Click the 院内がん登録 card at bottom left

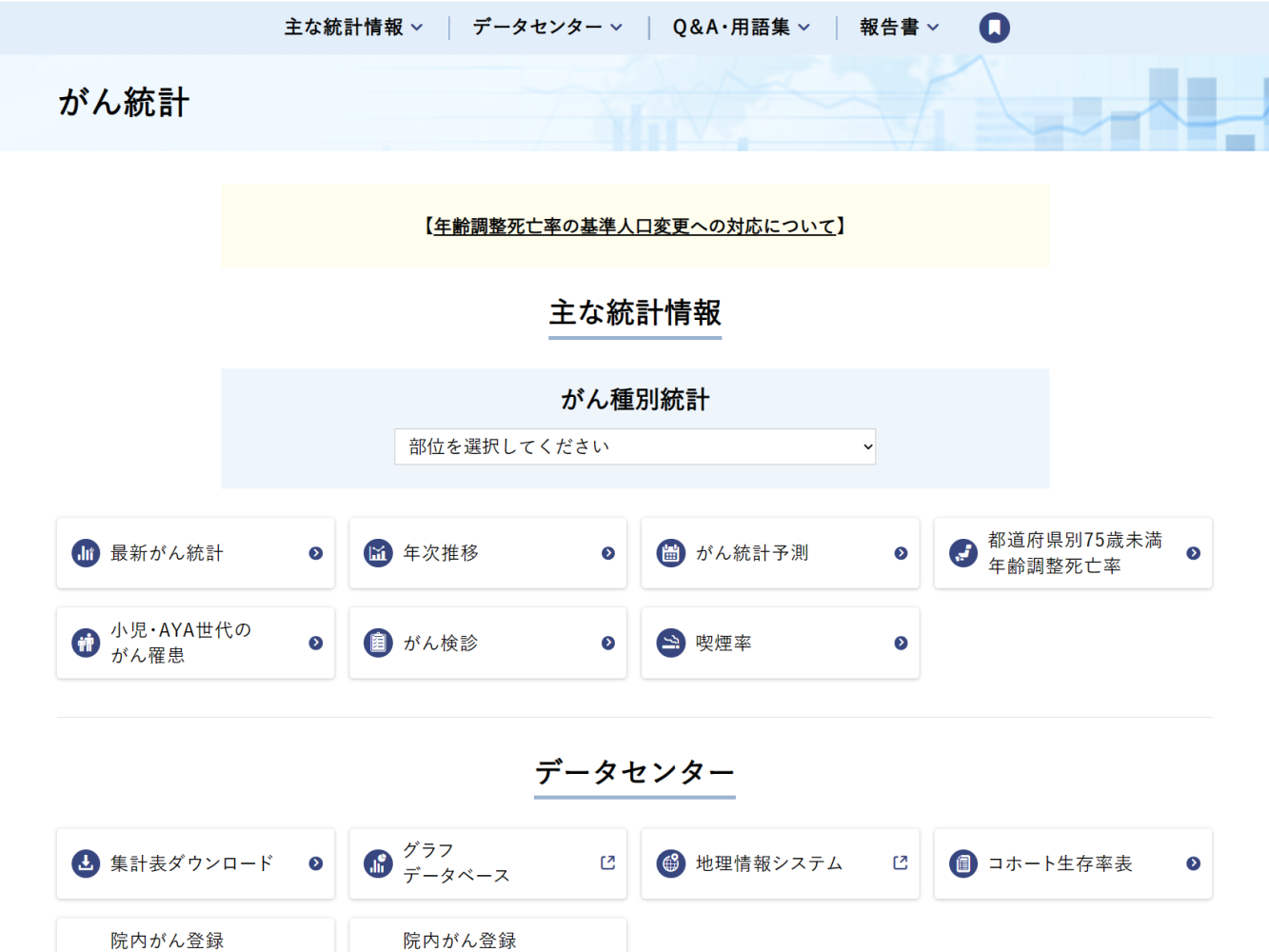pyautogui.click(x=195, y=940)
